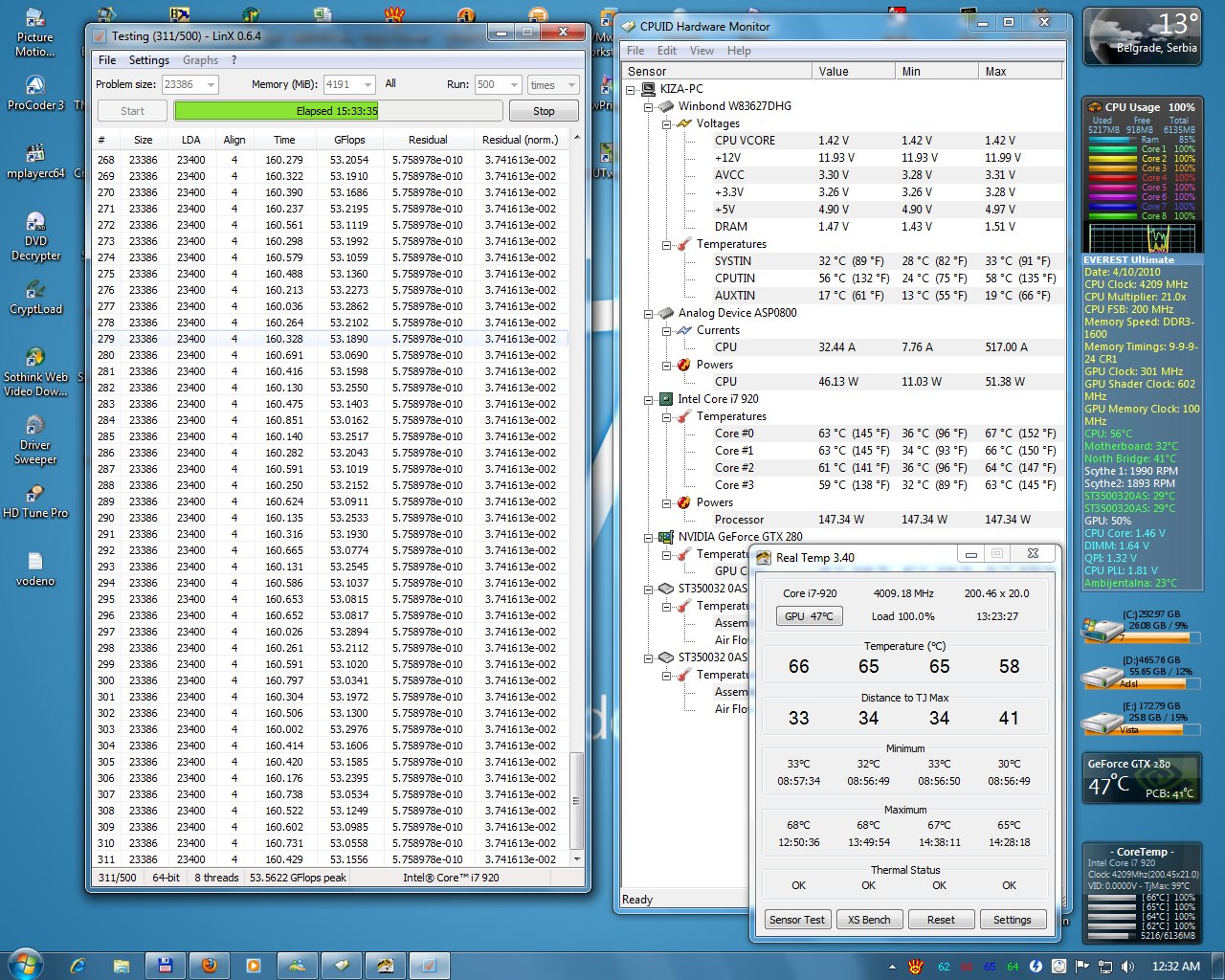Open the media player taskbar icon
The width and height of the screenshot is (1225, 980).
(253, 966)
